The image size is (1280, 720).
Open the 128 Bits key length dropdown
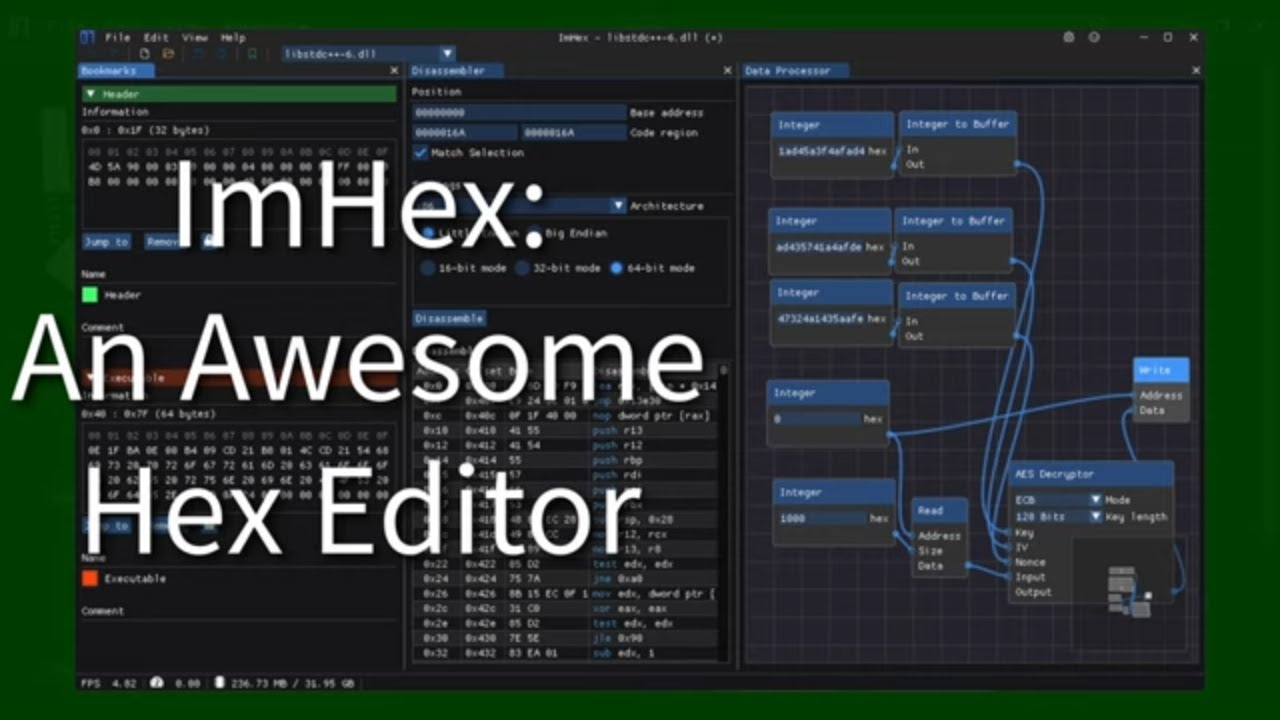[x=1058, y=517]
